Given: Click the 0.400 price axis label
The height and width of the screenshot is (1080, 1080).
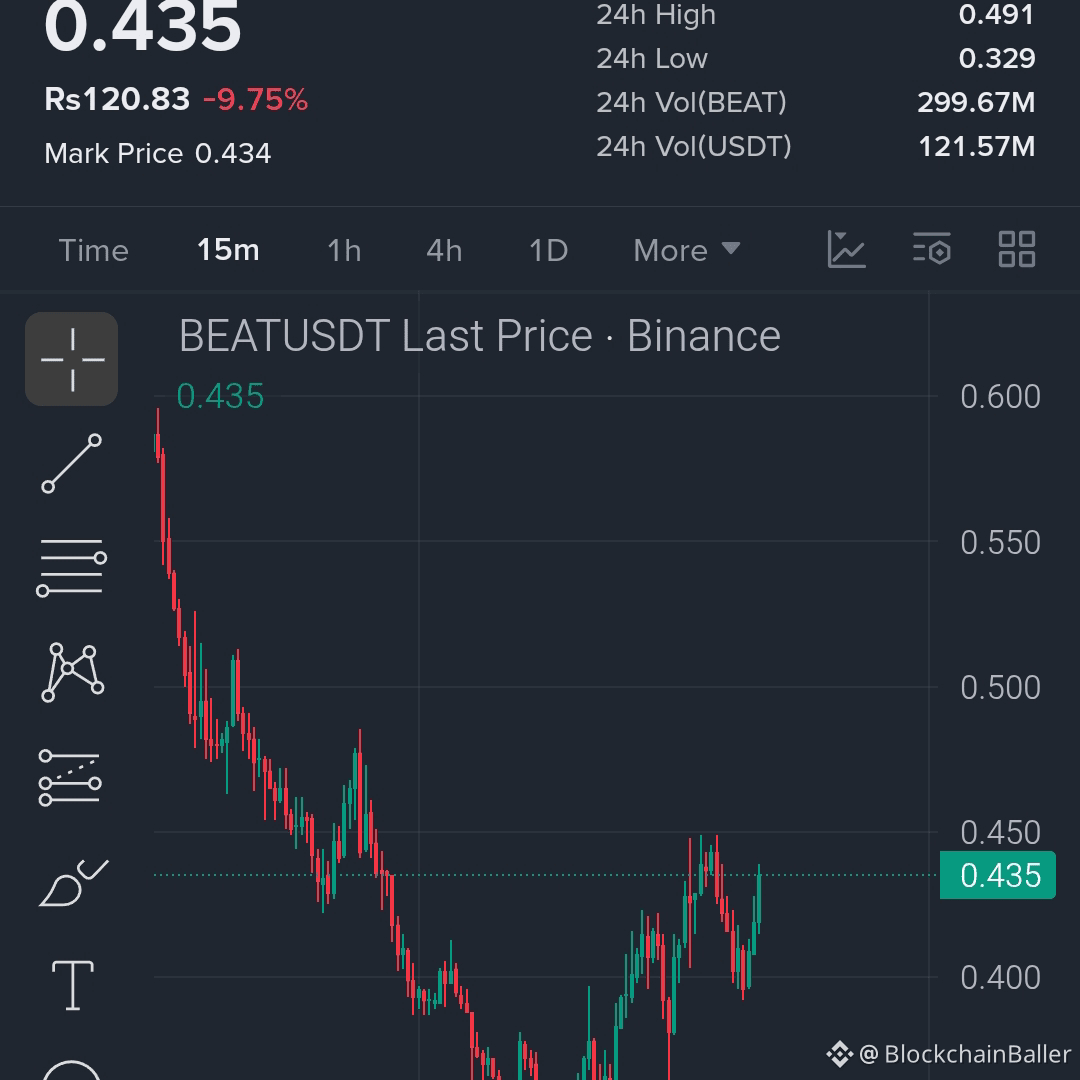Looking at the screenshot, I should click(1000, 978).
